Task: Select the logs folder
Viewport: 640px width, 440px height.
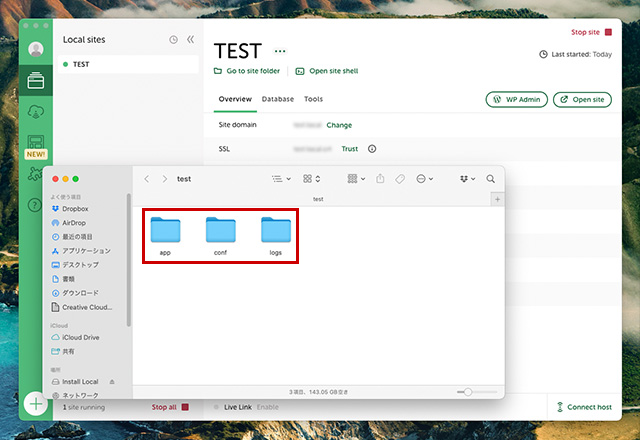Action: pos(276,236)
